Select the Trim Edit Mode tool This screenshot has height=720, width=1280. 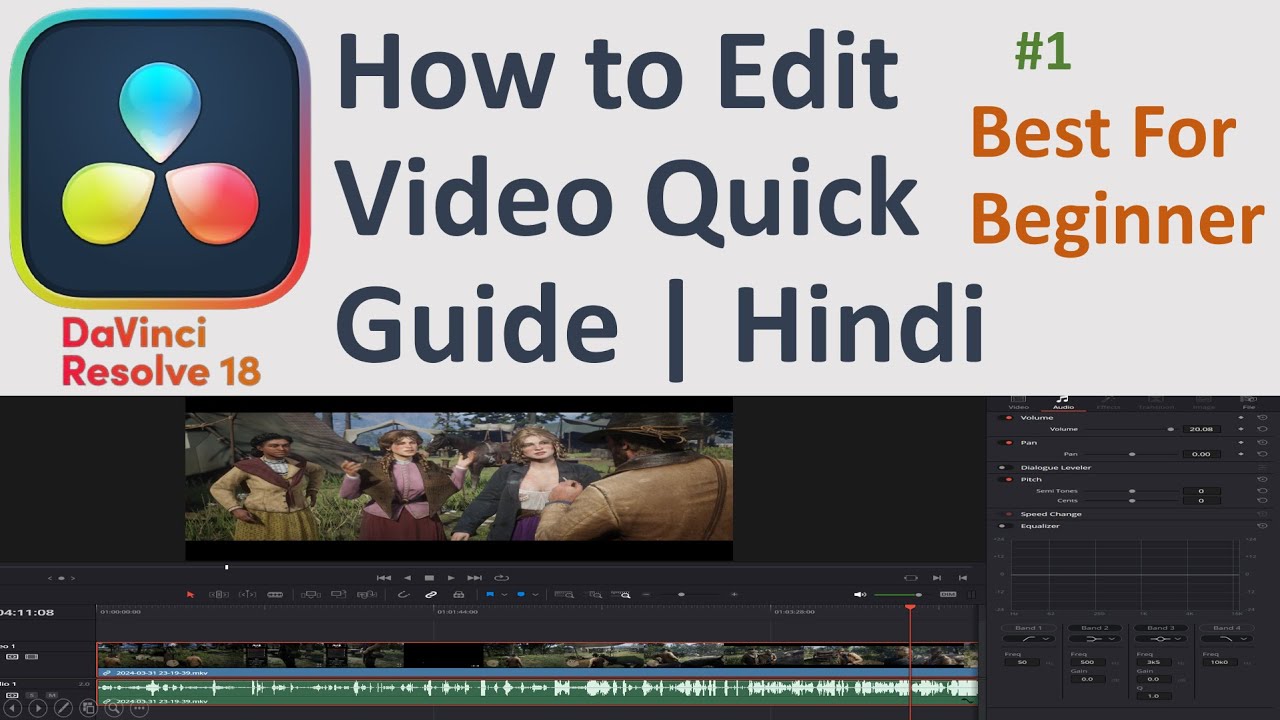point(218,594)
